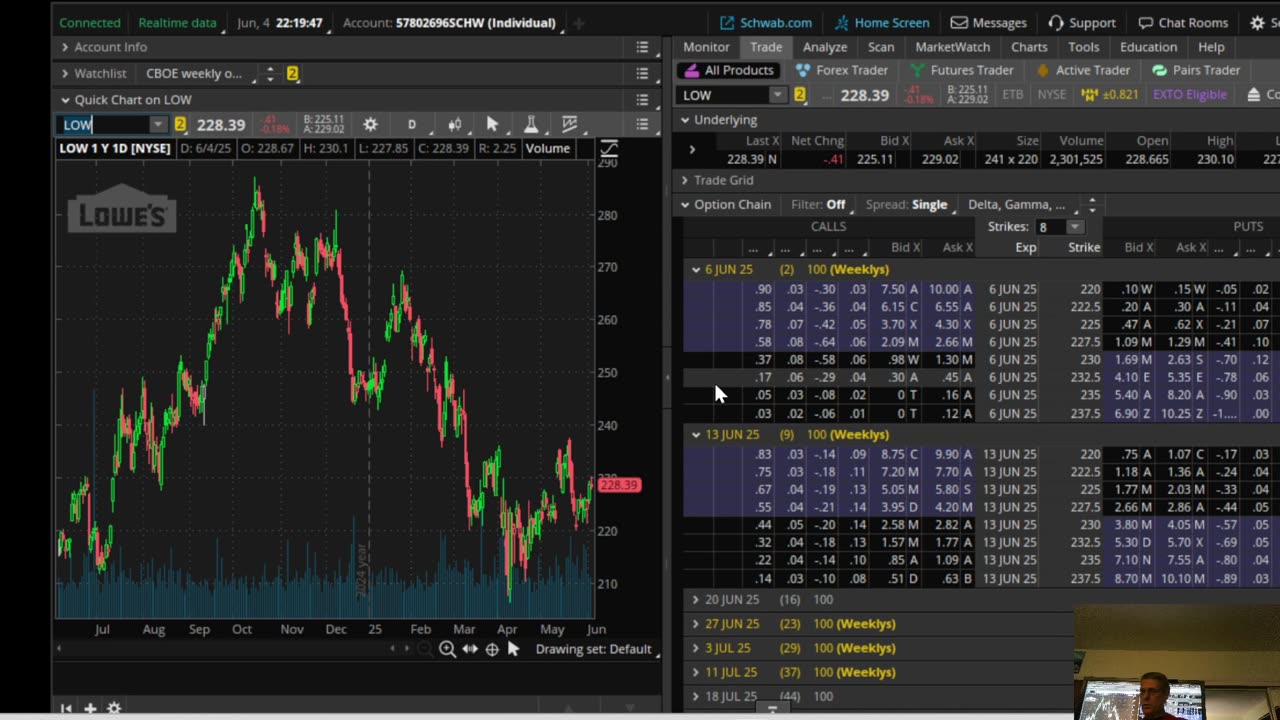Open Support
Viewport: 1280px width, 720px height.
pyautogui.click(x=1081, y=22)
